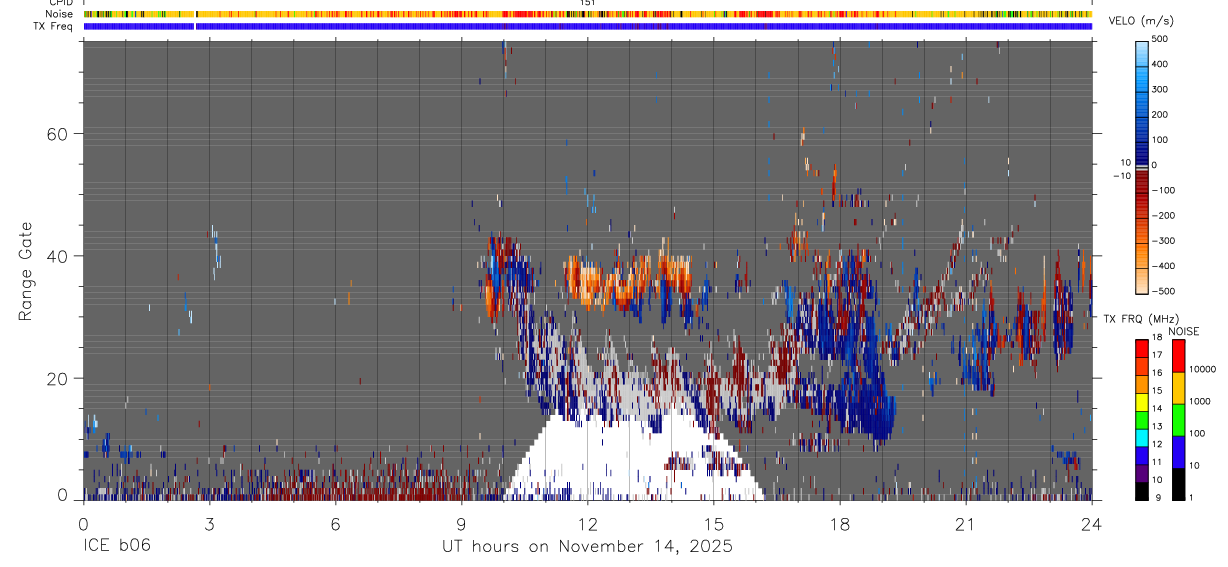Click the 1 label on the NOISE legend
The height and width of the screenshot is (567, 1228).
(1191, 498)
